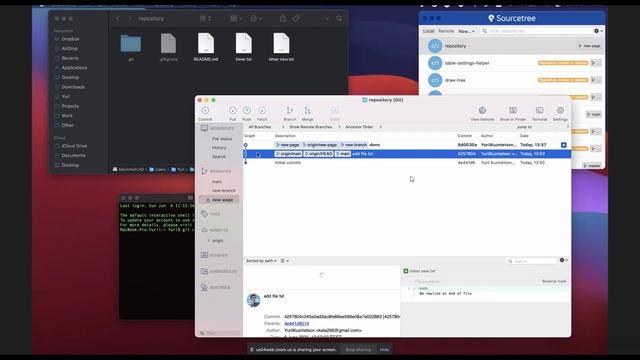Screen dimensions: 640x360
Task: Click the diff search field
Action: point(531,261)
